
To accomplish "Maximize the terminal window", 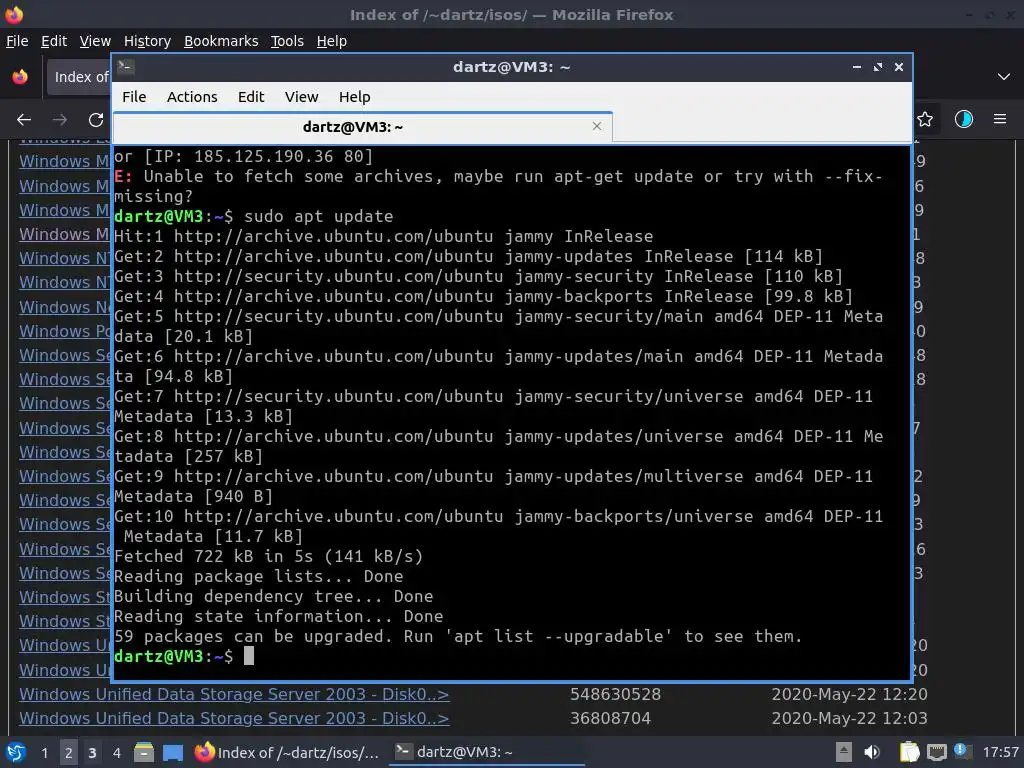I will [x=878, y=67].
